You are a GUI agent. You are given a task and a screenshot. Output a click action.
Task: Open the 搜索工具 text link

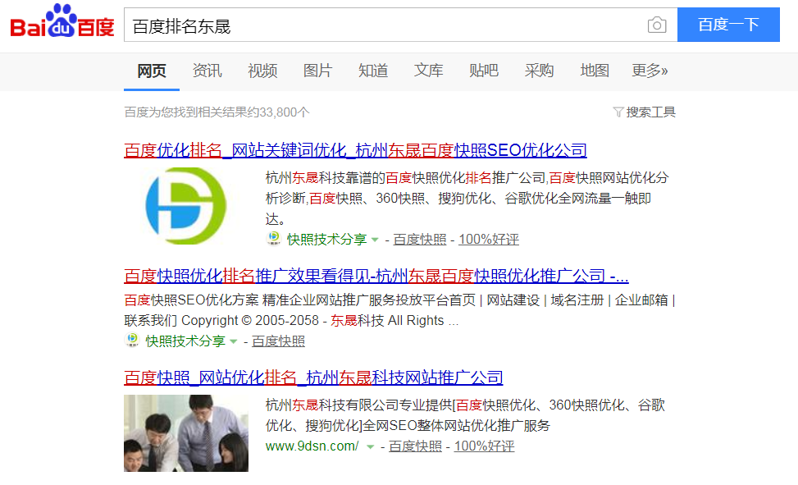[651, 112]
